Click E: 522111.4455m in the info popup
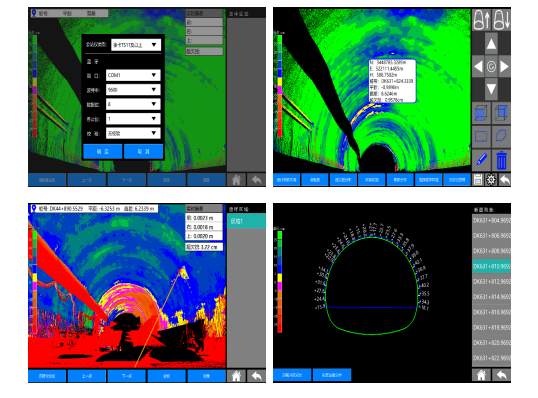The image size is (538, 398). click(x=387, y=69)
